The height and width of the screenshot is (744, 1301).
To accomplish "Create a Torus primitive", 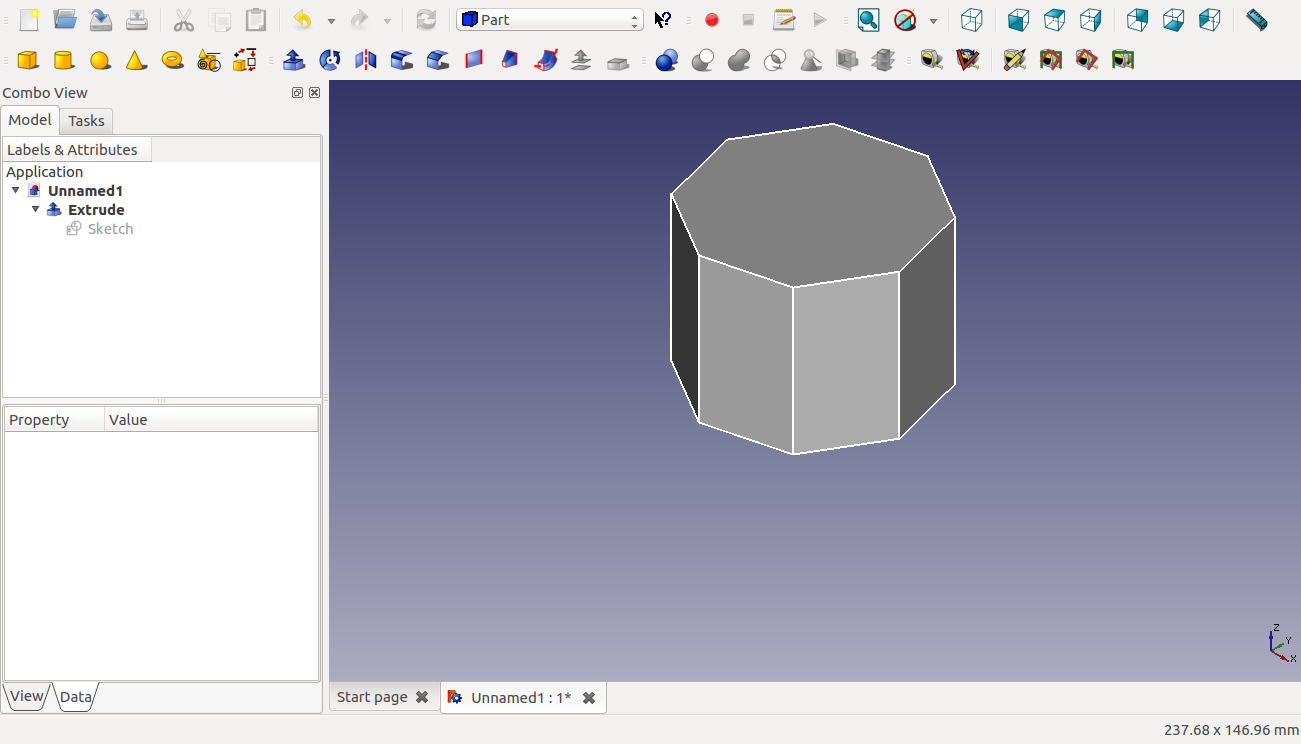I will (171, 60).
